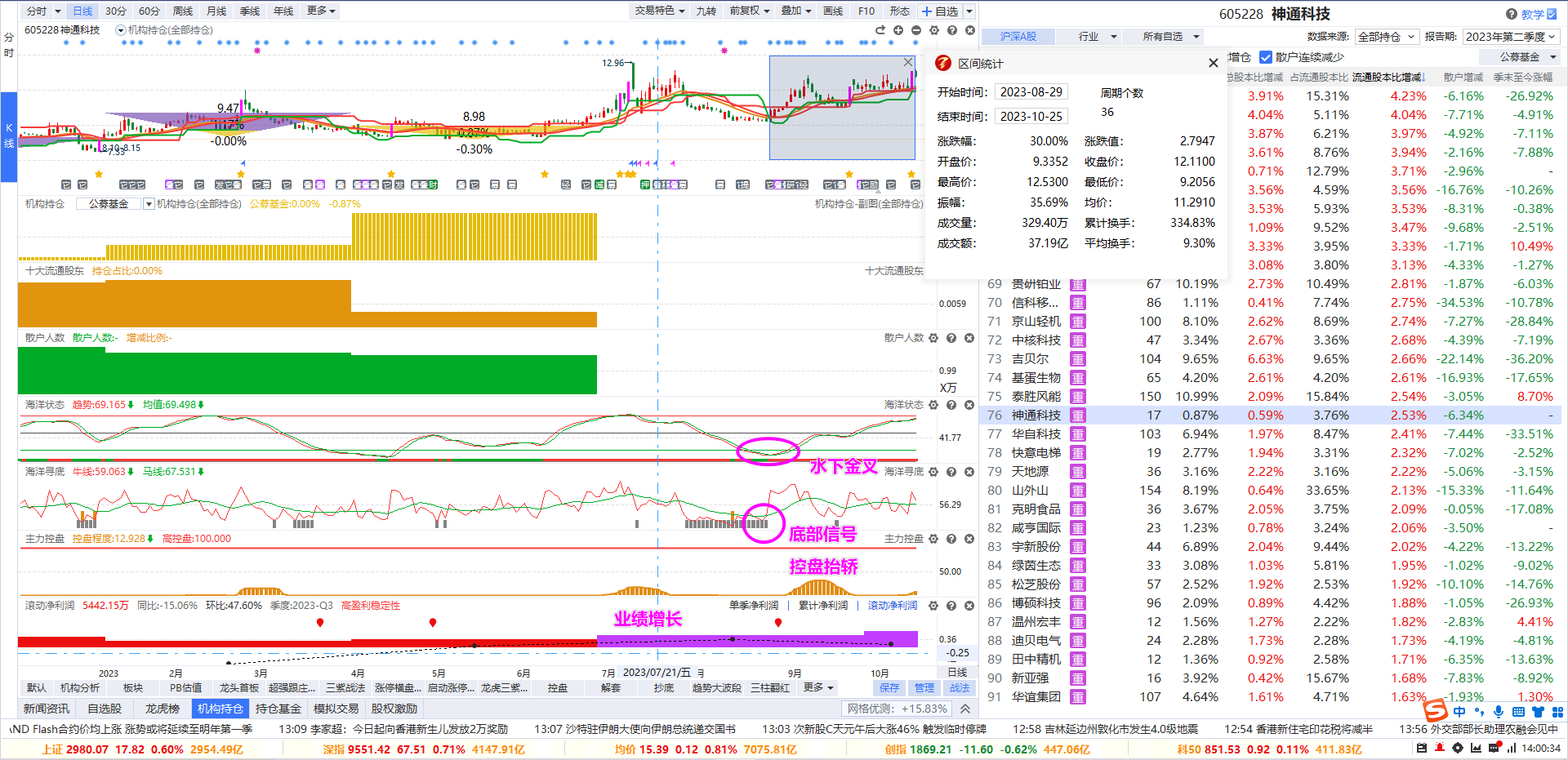Image resolution: width=1568 pixels, height=760 pixels.
Task: Open settings gear for 散户人数 panel
Action: click(x=933, y=338)
